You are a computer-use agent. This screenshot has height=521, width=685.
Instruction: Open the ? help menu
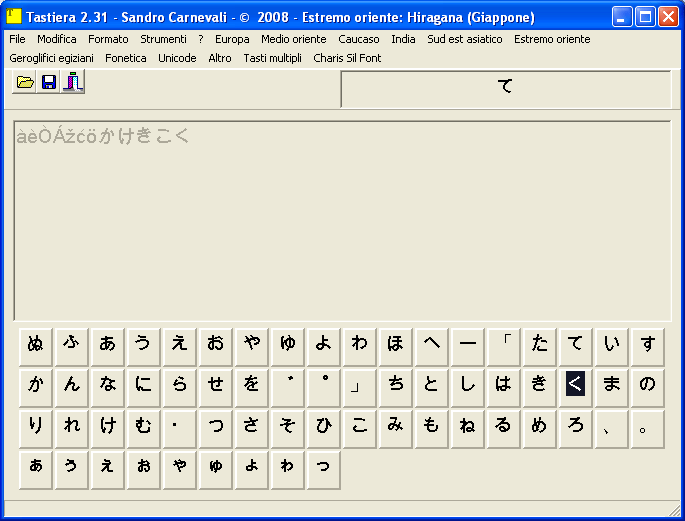point(201,39)
